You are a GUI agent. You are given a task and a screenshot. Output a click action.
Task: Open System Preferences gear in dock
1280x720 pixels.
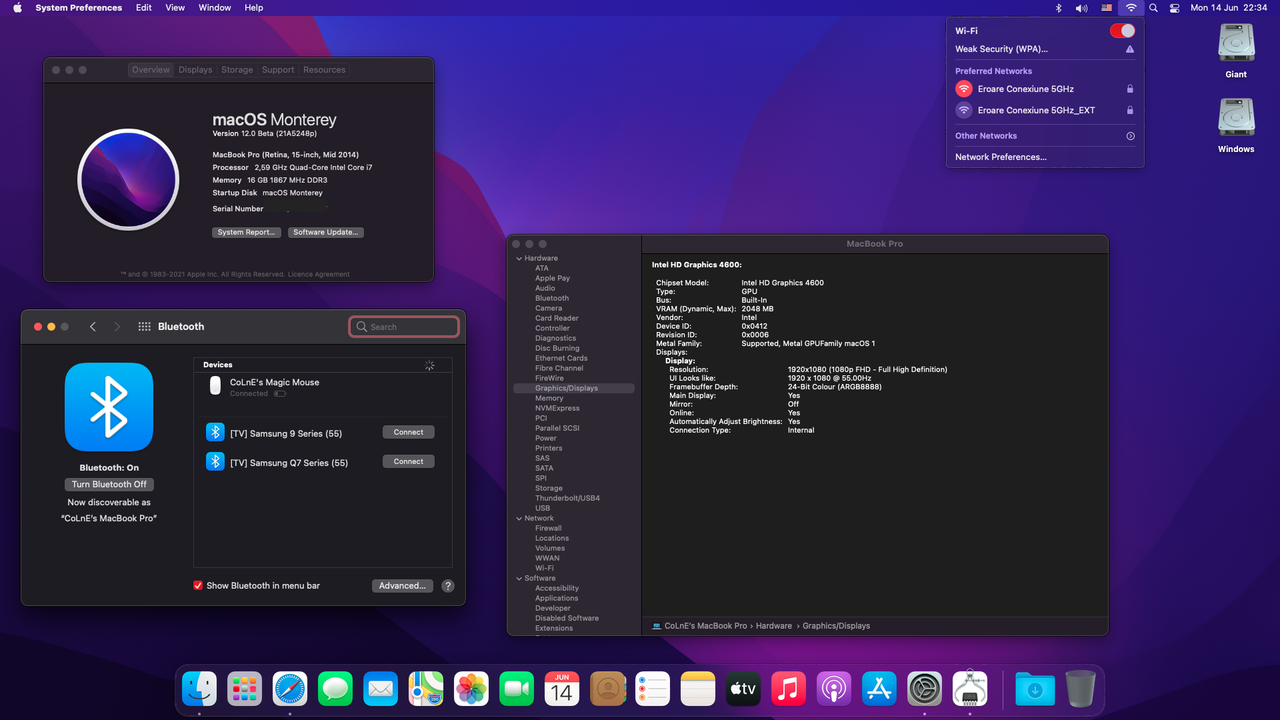(x=925, y=688)
